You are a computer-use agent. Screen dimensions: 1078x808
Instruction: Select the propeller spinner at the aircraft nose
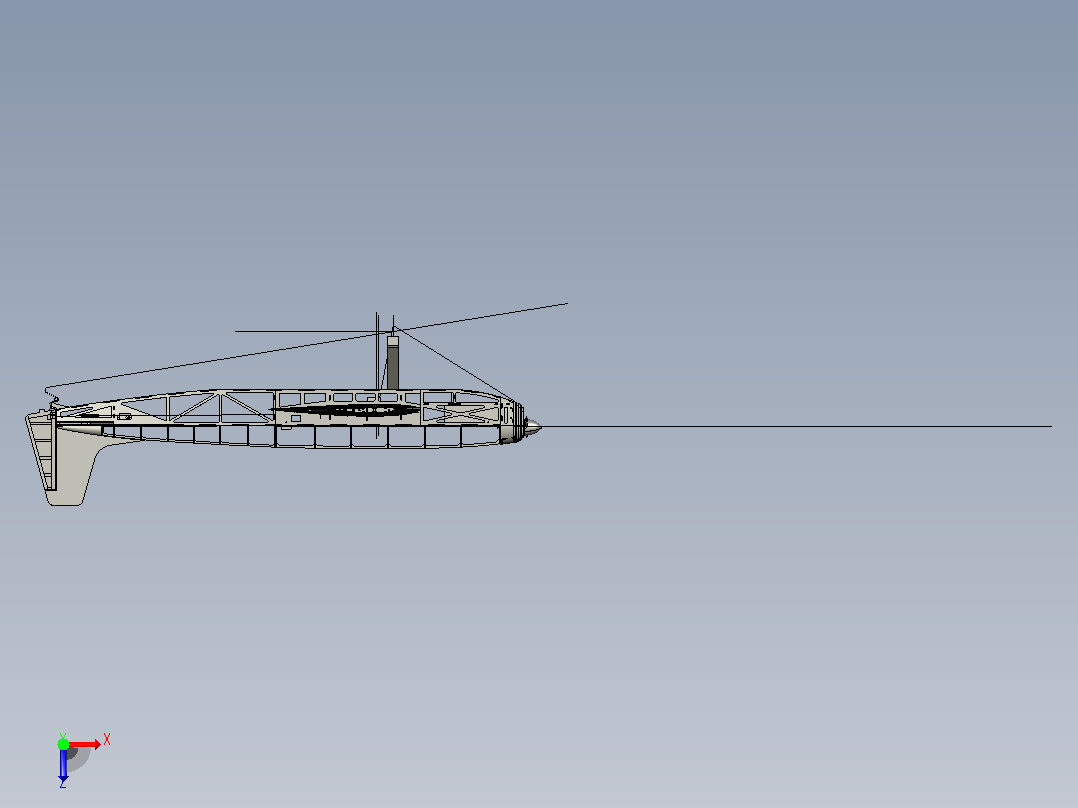pyautogui.click(x=533, y=427)
